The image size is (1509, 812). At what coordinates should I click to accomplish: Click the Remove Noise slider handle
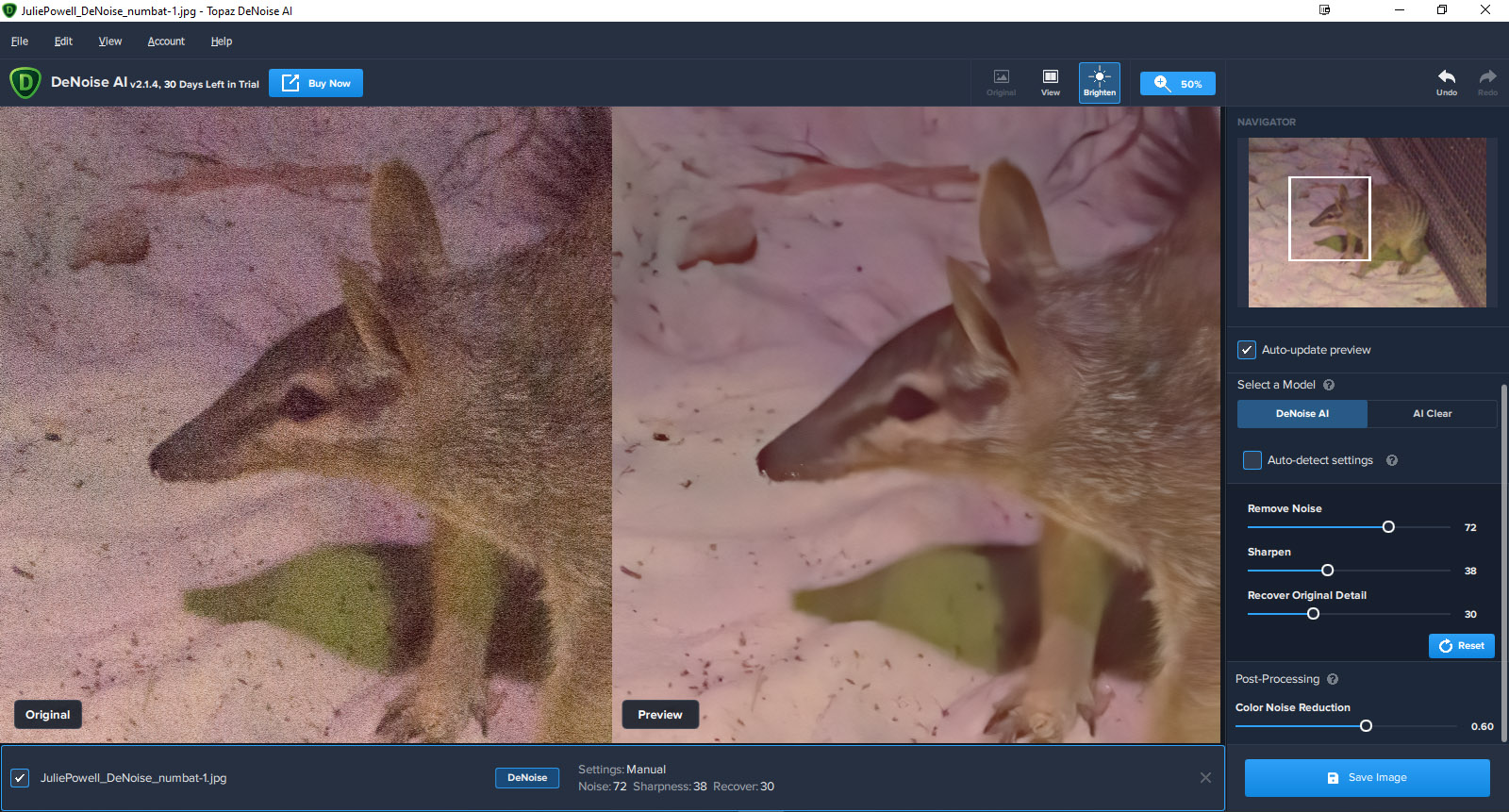tap(1388, 527)
